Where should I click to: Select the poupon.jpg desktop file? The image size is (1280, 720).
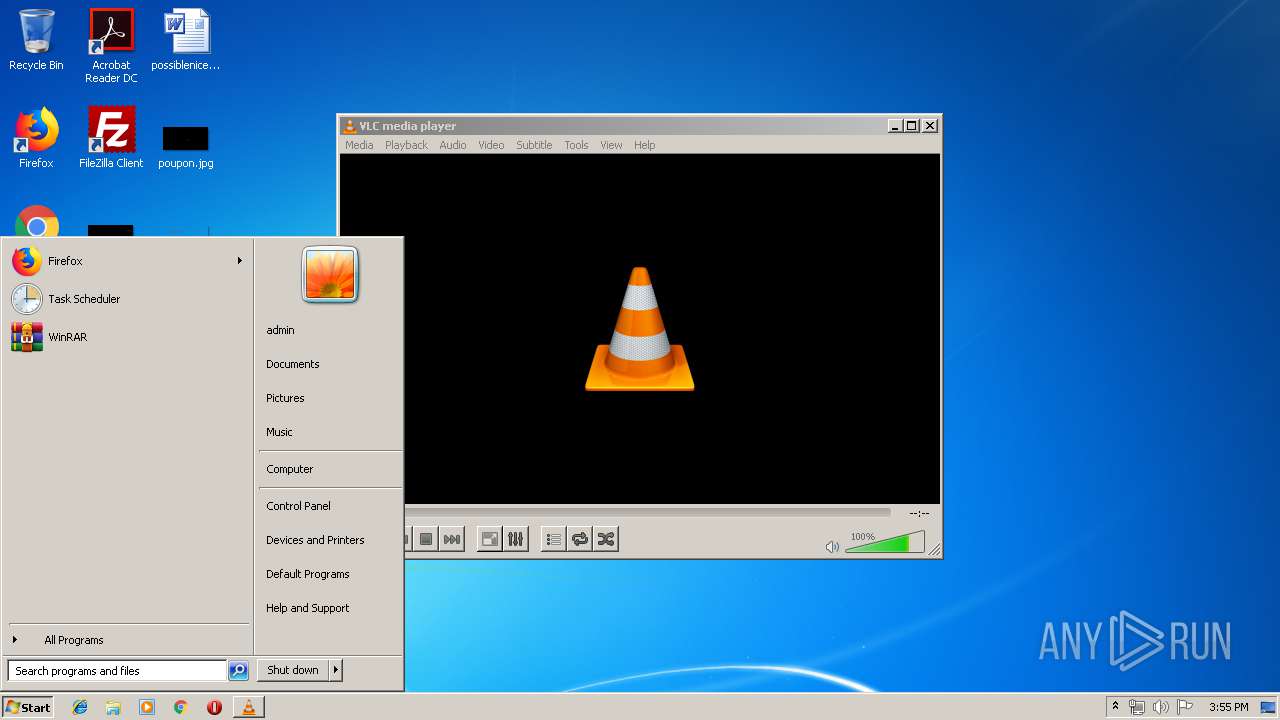tap(186, 147)
